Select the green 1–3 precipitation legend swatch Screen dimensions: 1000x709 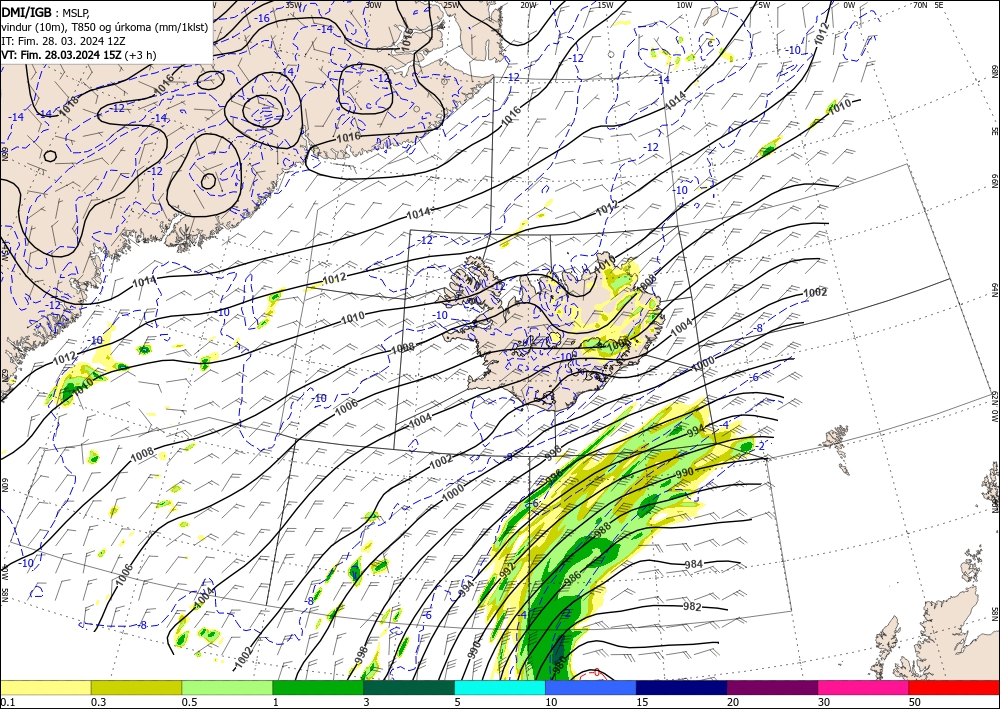[x=318, y=687]
